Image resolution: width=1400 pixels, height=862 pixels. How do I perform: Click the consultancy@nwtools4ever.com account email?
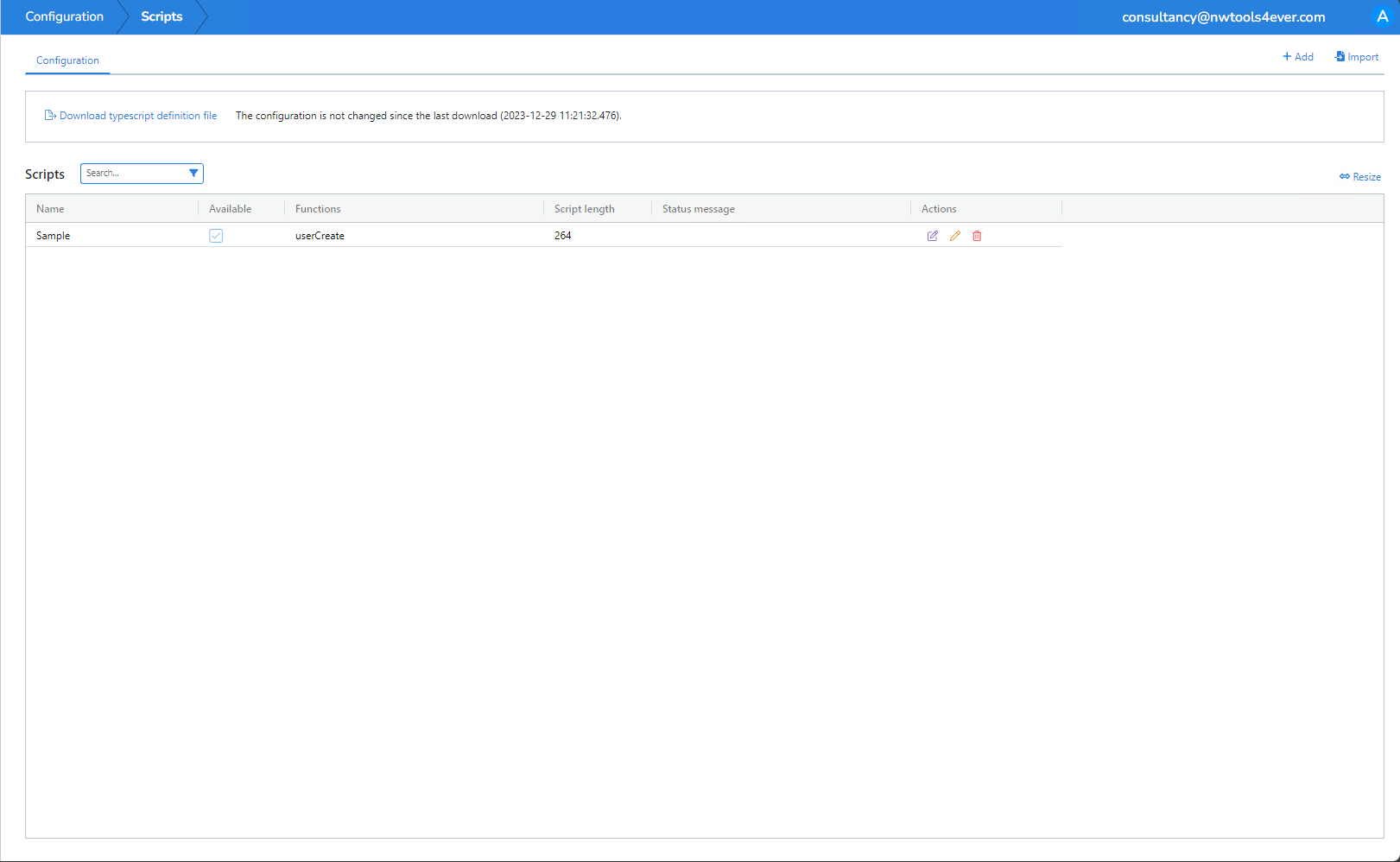1223,17
